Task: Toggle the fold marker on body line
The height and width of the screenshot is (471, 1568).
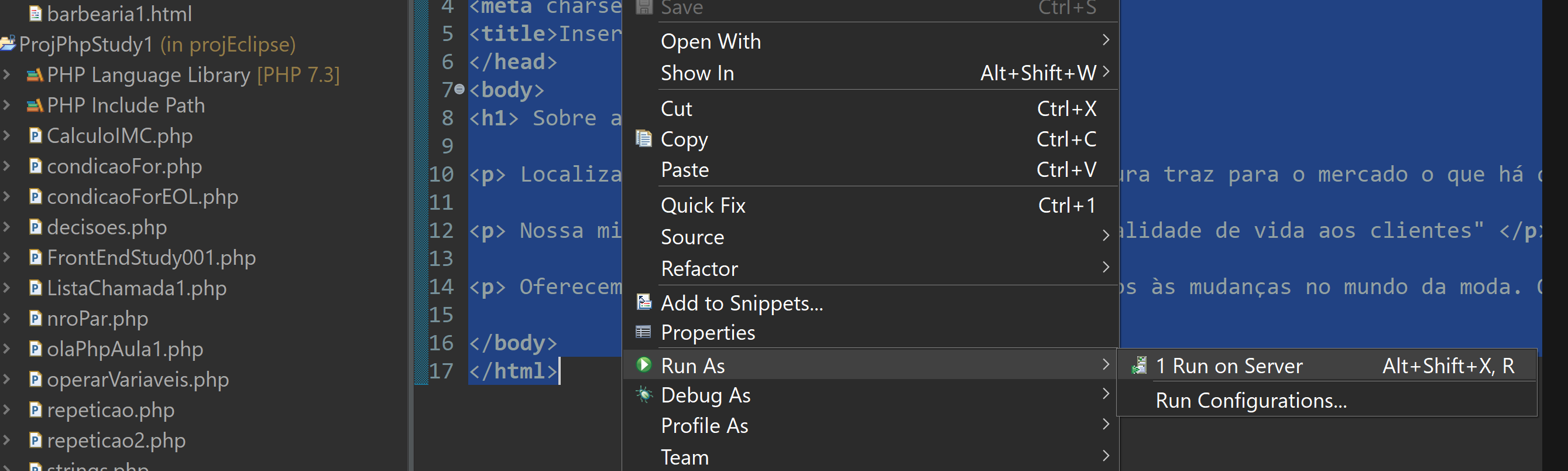Action: [x=459, y=90]
